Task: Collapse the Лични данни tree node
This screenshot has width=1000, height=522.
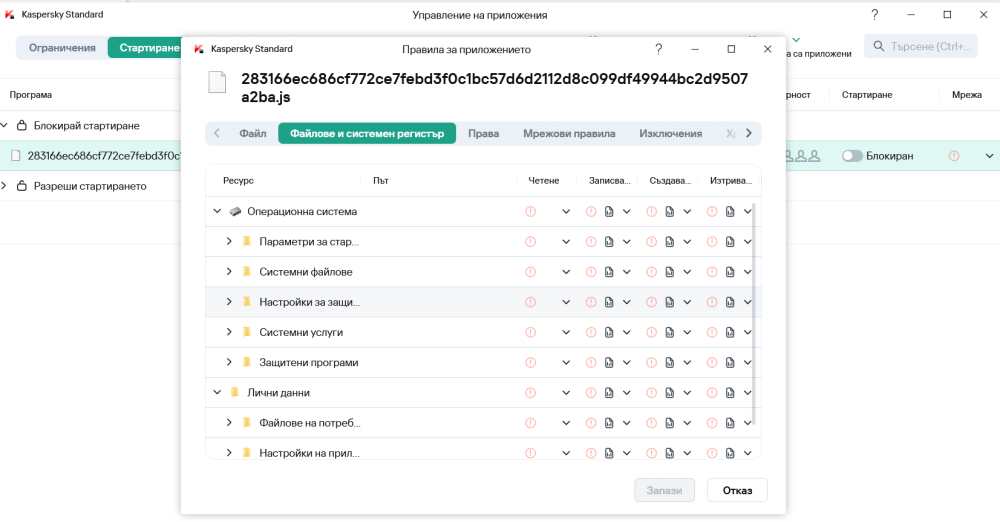Action: tap(217, 392)
